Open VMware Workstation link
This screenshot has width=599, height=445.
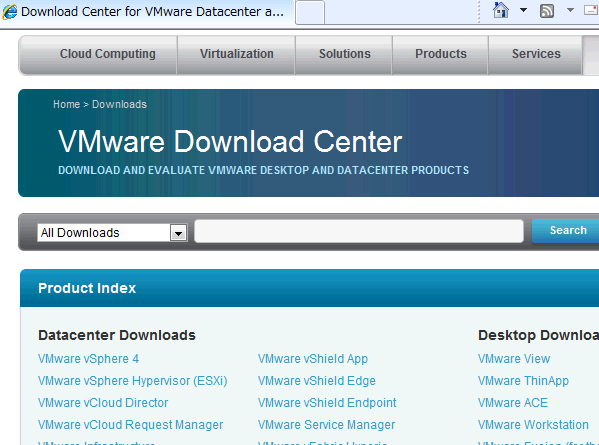pyautogui.click(x=533, y=425)
